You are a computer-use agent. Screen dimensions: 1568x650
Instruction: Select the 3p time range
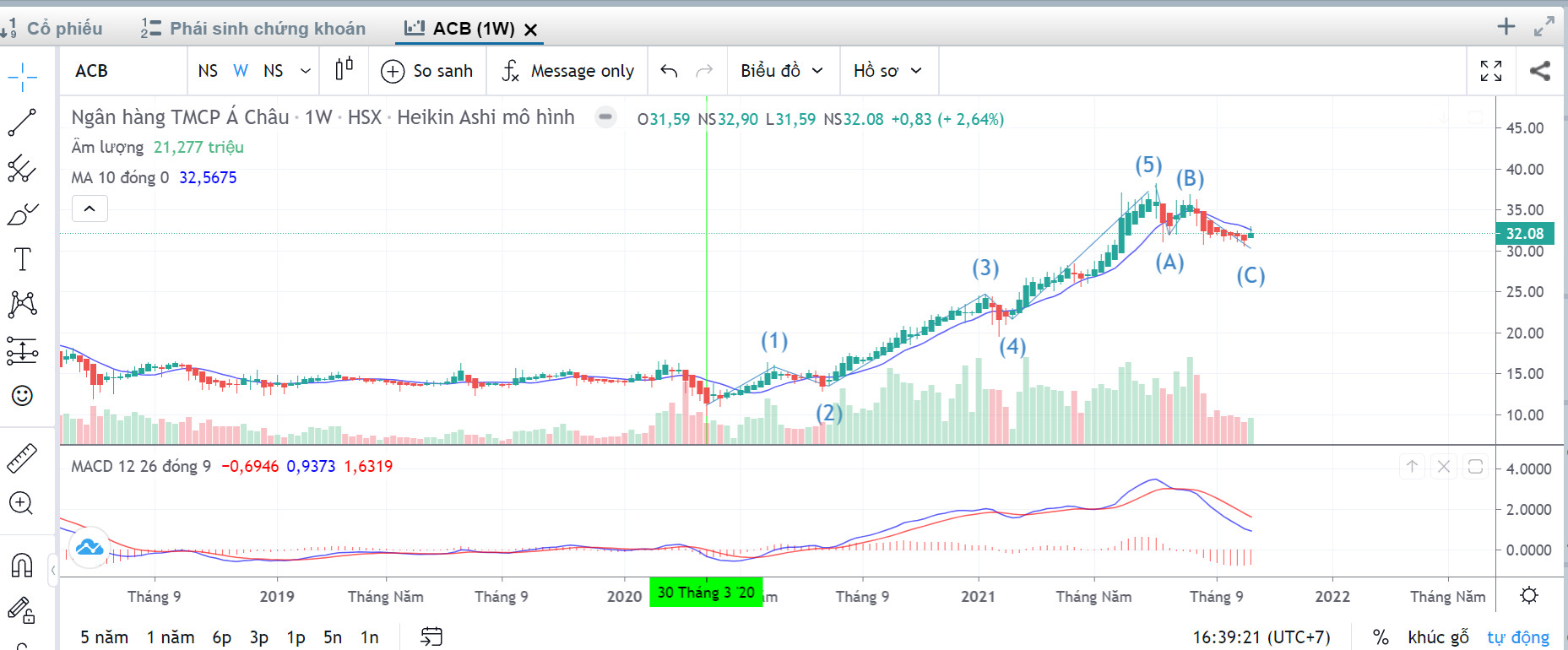[259, 637]
